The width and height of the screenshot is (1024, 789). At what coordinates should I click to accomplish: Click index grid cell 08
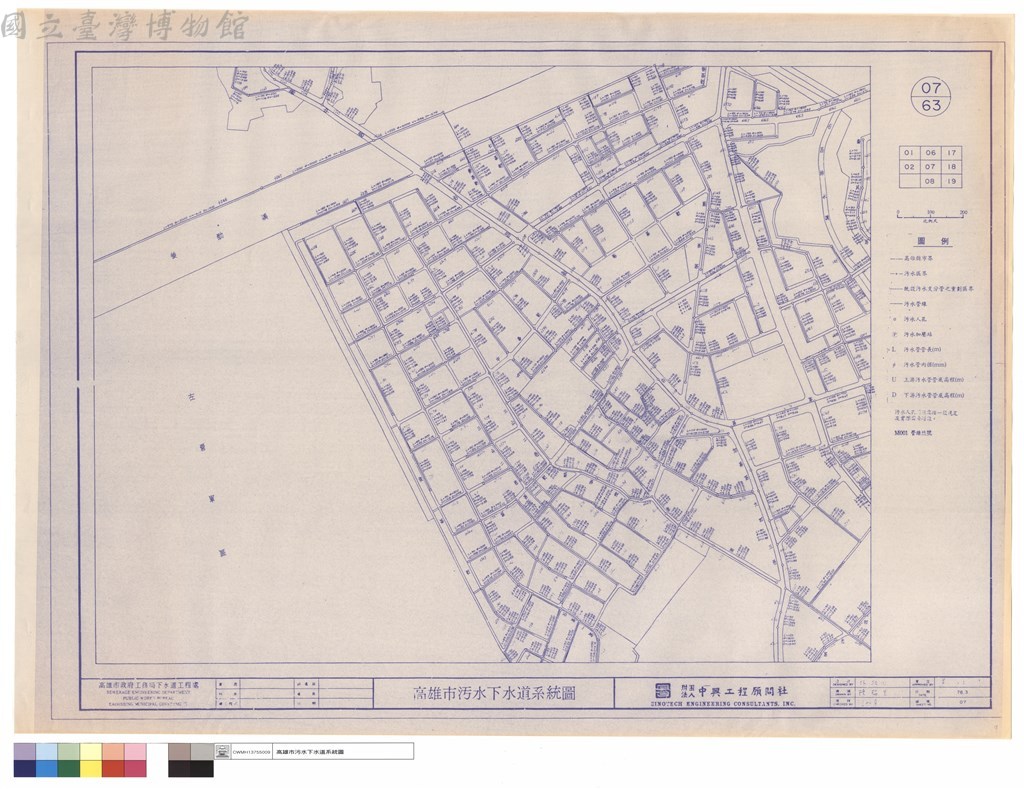(930, 181)
